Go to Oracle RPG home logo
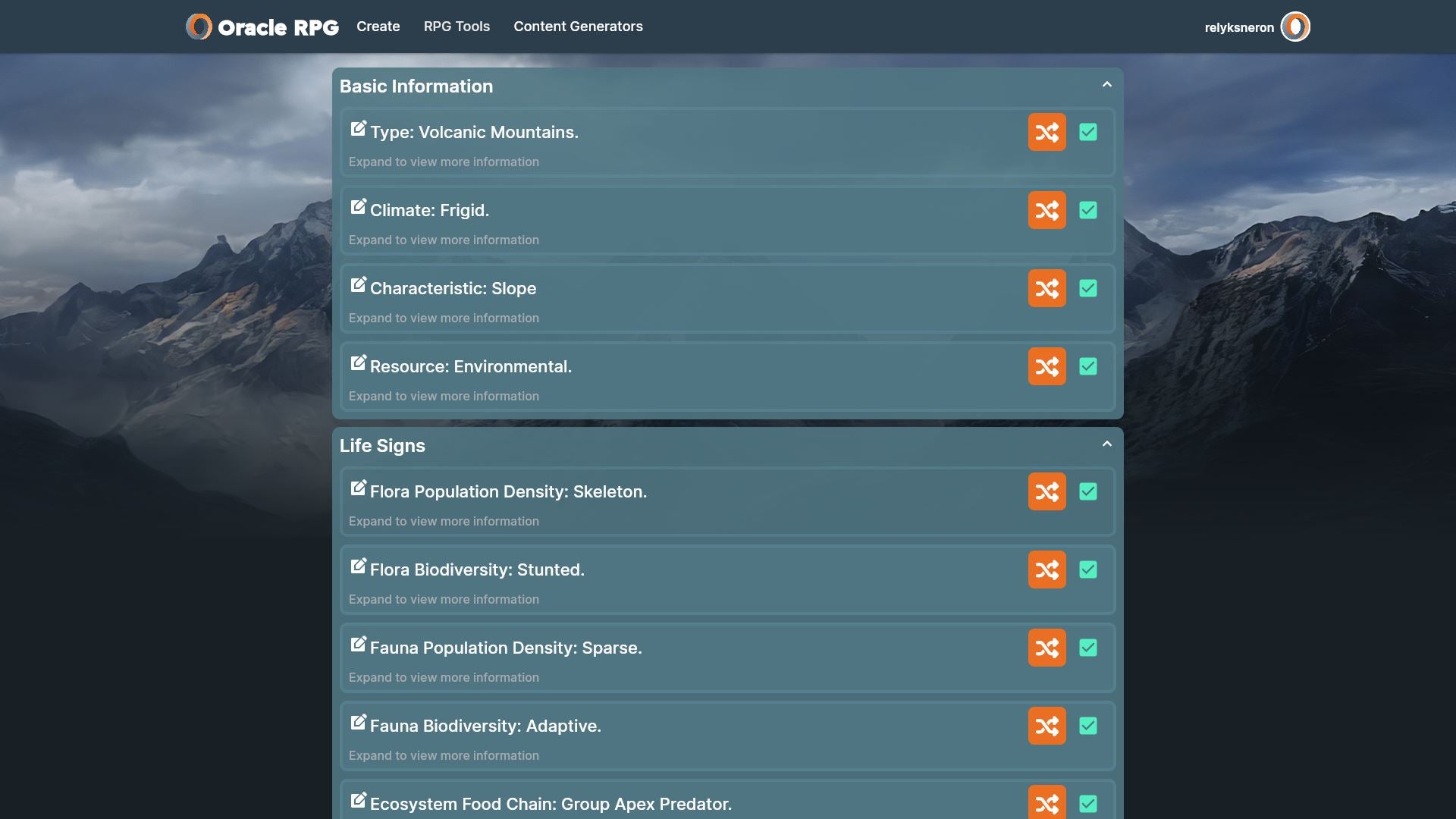 point(262,27)
